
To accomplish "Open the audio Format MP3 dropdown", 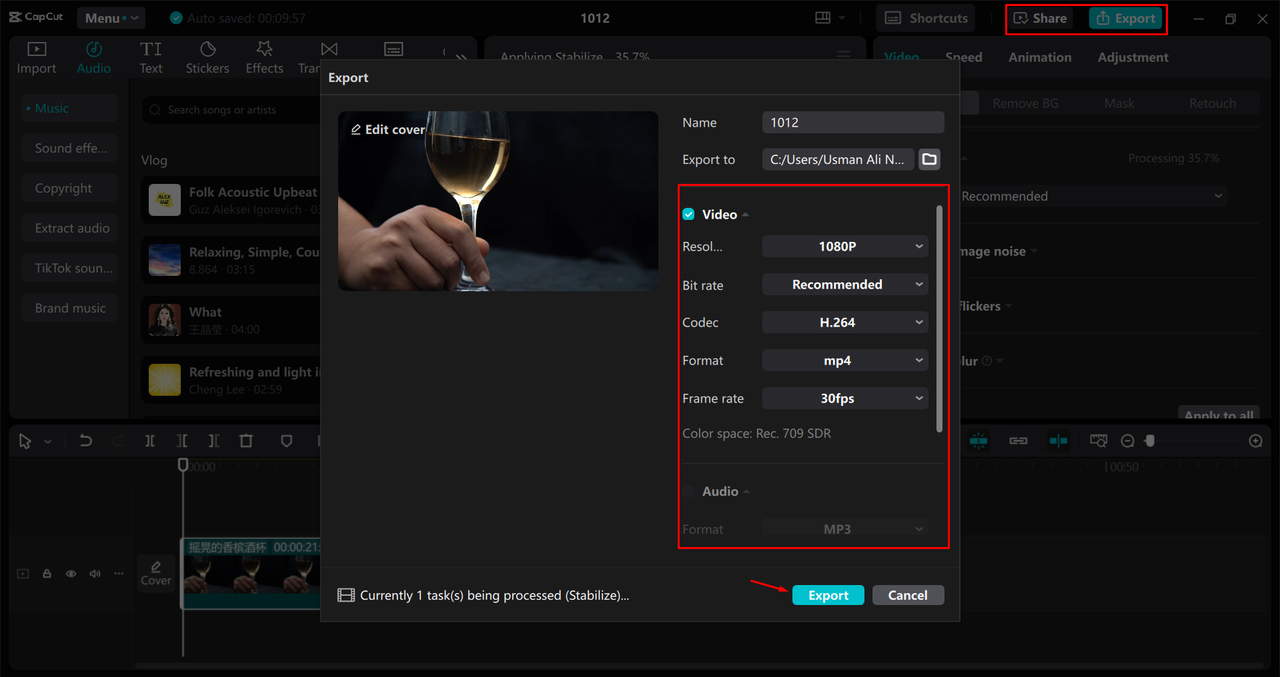I will click(845, 529).
